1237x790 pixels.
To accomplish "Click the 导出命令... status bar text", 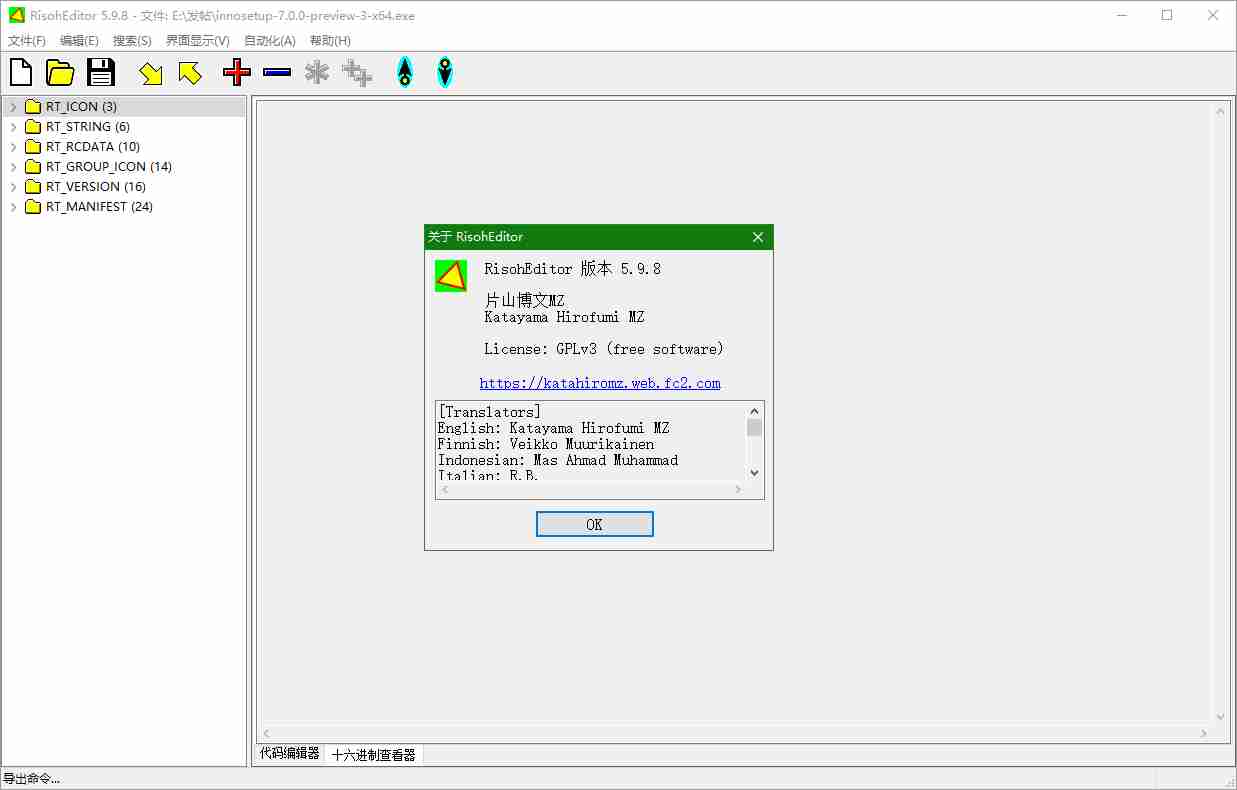I will [31, 779].
